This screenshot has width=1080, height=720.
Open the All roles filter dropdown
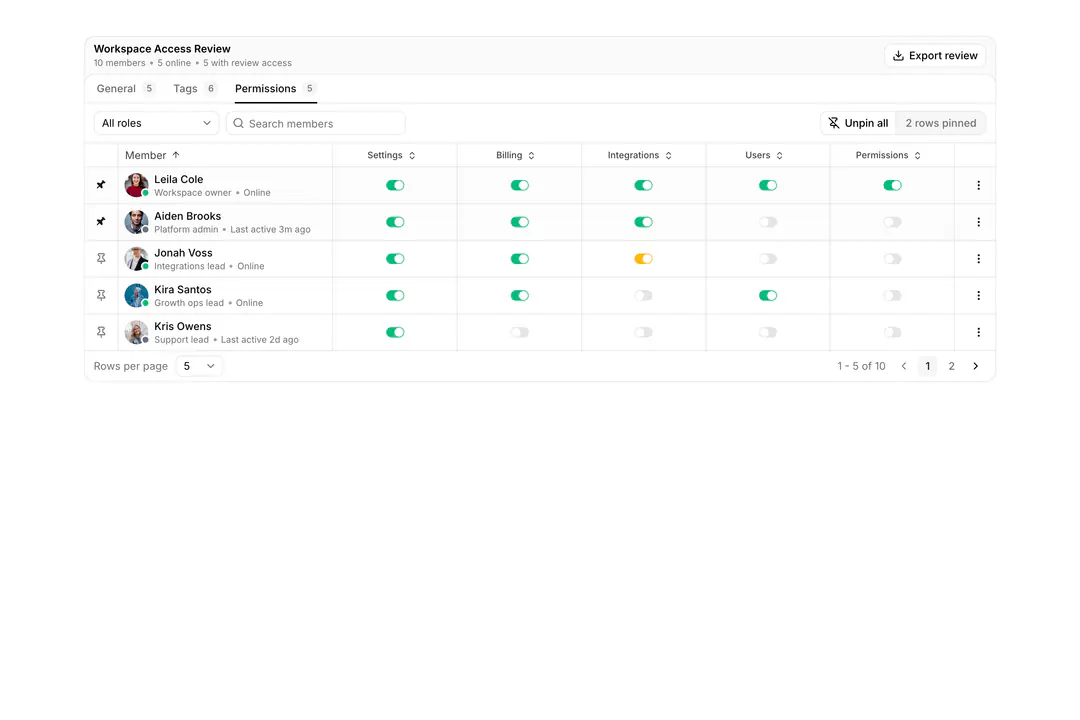pos(156,123)
